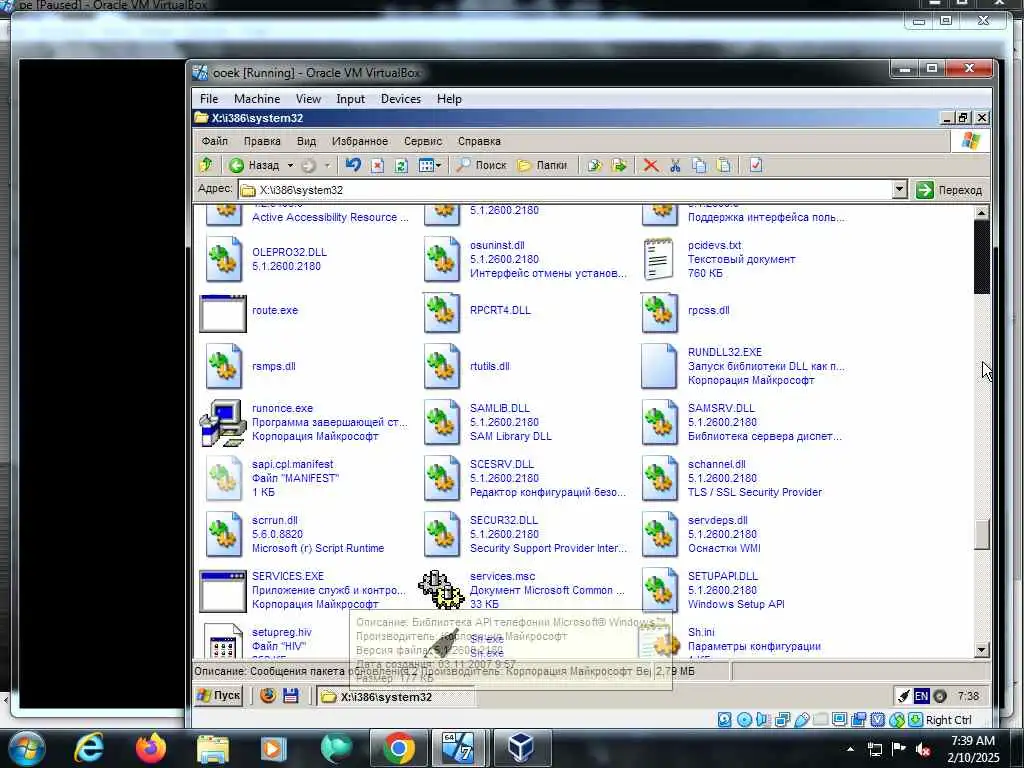Open the Сервис menu
The image size is (1024, 768).
tap(423, 141)
